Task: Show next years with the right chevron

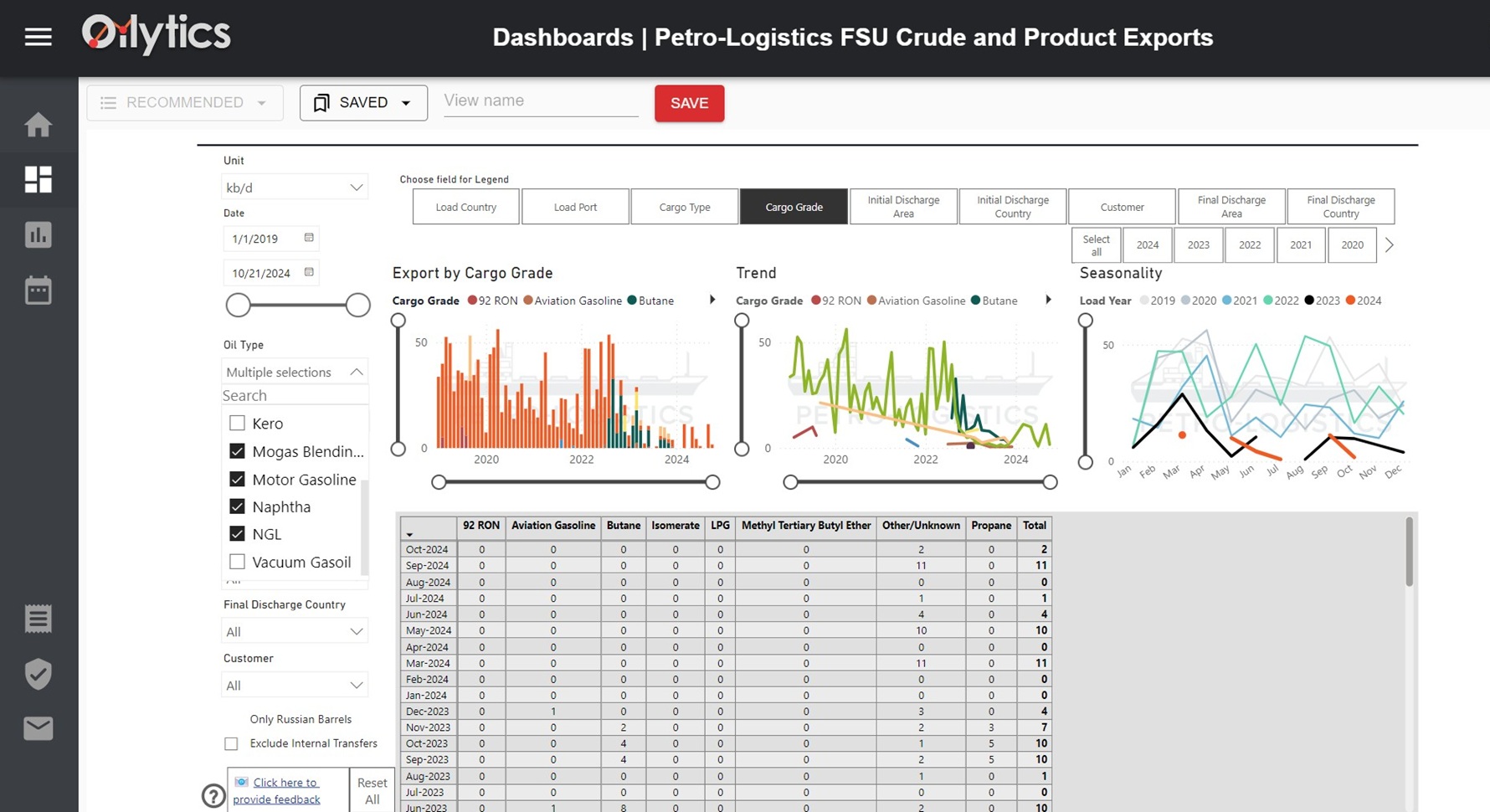Action: pos(1390,245)
